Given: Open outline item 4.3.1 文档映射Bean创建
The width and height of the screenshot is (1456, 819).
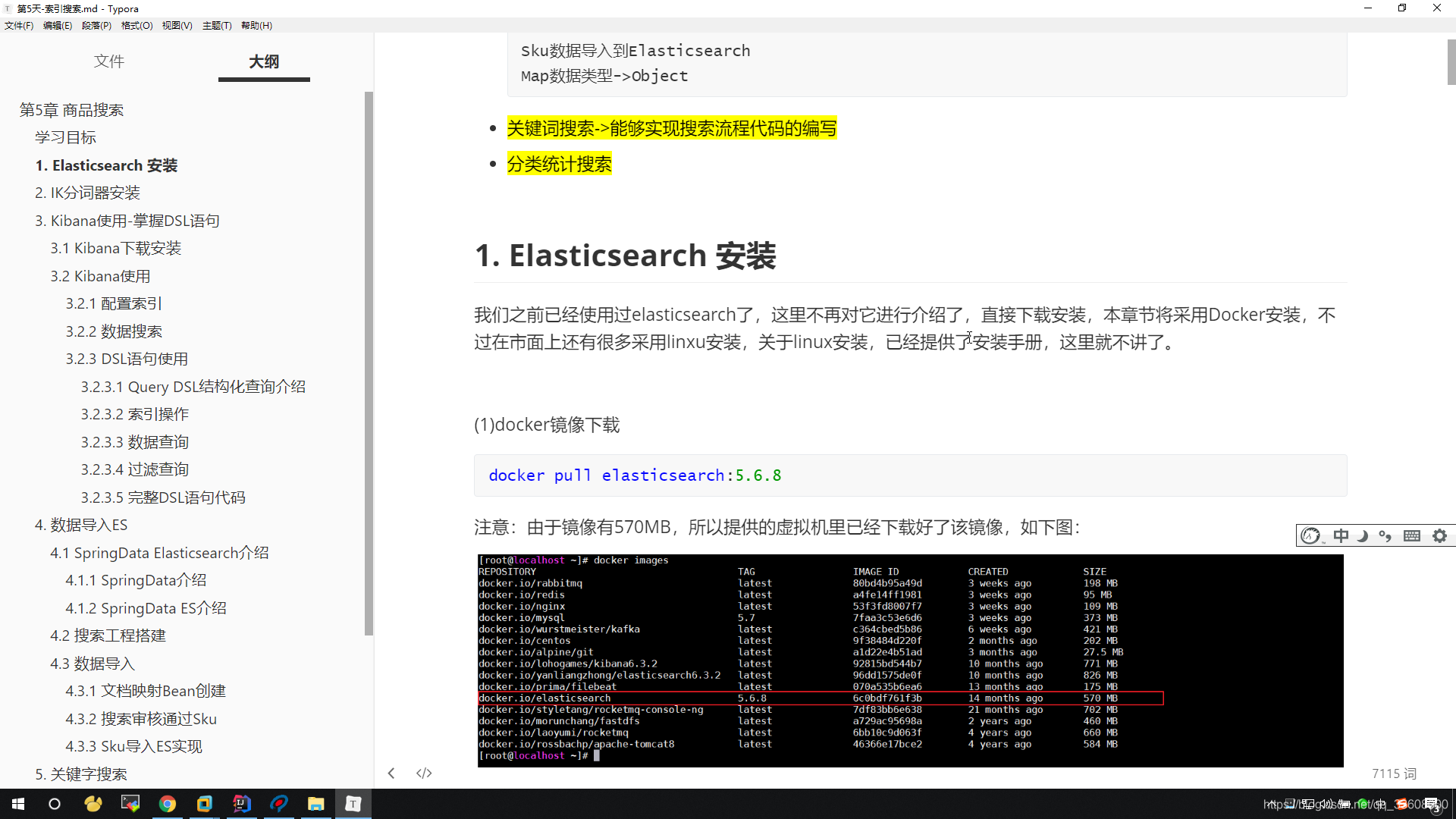Looking at the screenshot, I should [145, 691].
